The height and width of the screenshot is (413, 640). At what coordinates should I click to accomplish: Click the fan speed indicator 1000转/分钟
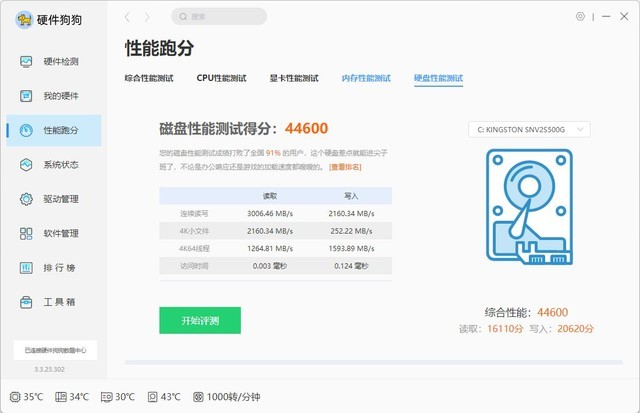click(226, 397)
